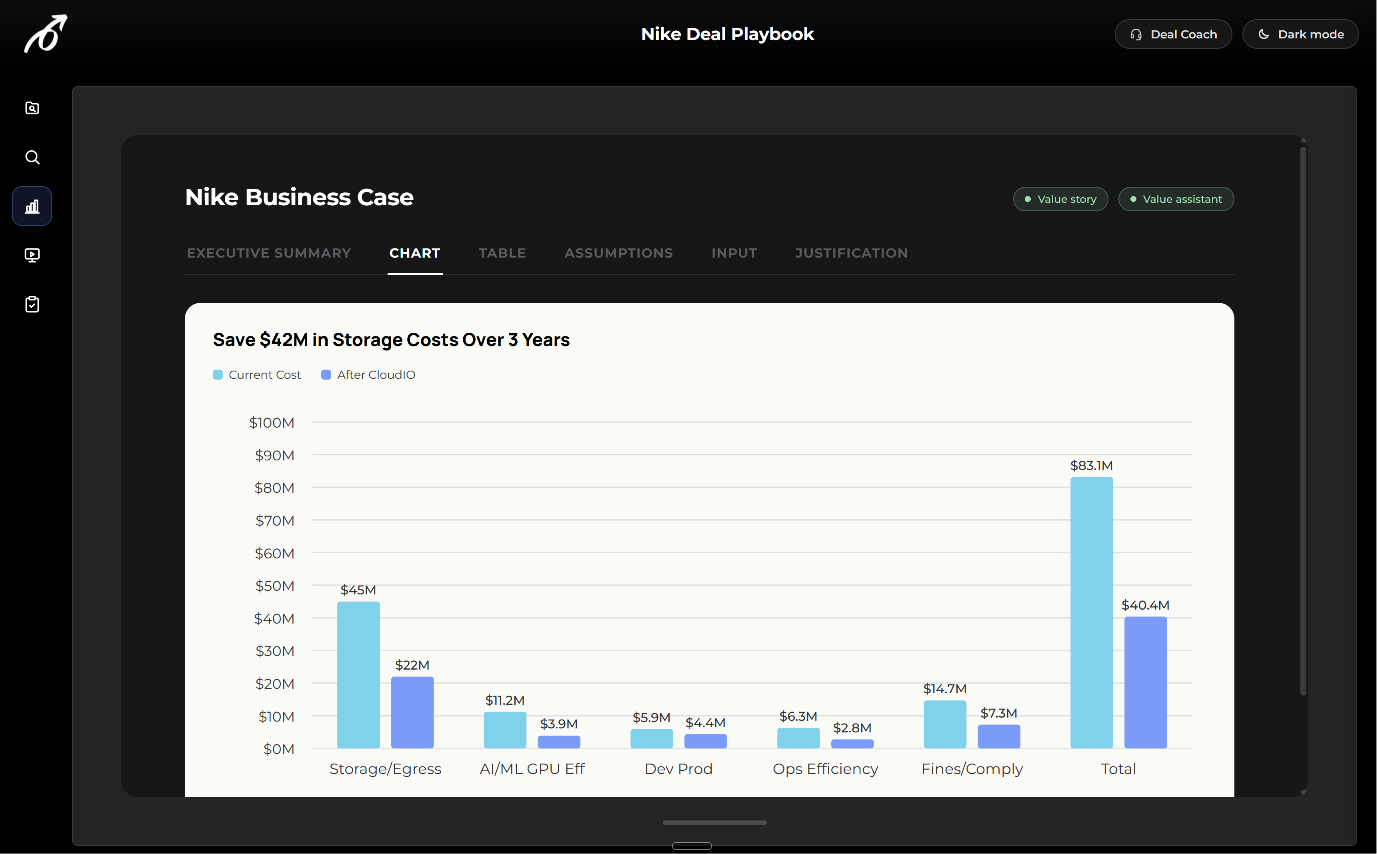Open the document search sidebar icon

pos(32,108)
